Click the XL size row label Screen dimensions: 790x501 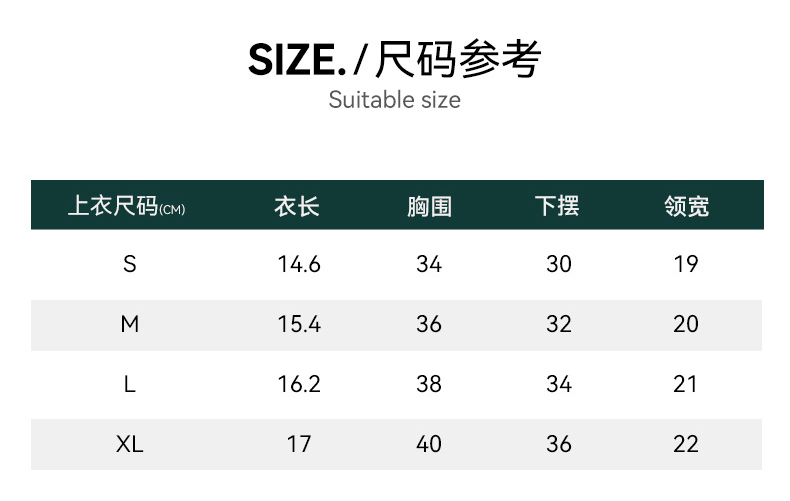[129, 444]
